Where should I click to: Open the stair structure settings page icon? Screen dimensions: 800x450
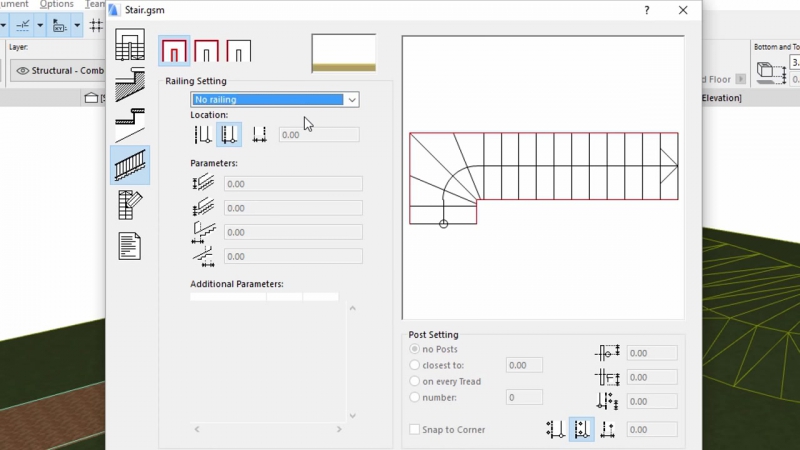(x=130, y=86)
